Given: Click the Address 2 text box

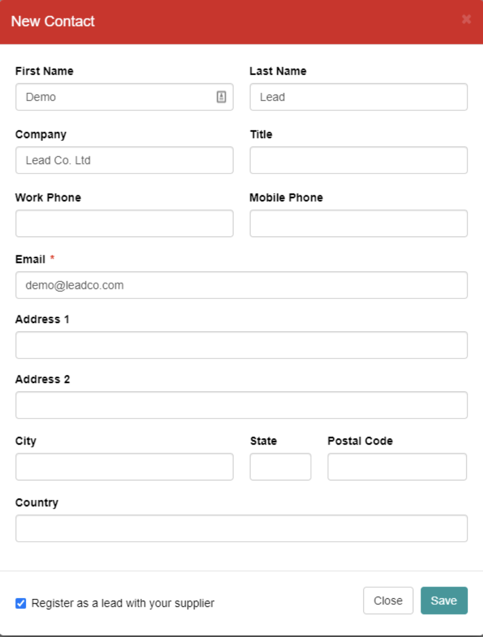Looking at the screenshot, I should tap(241, 405).
